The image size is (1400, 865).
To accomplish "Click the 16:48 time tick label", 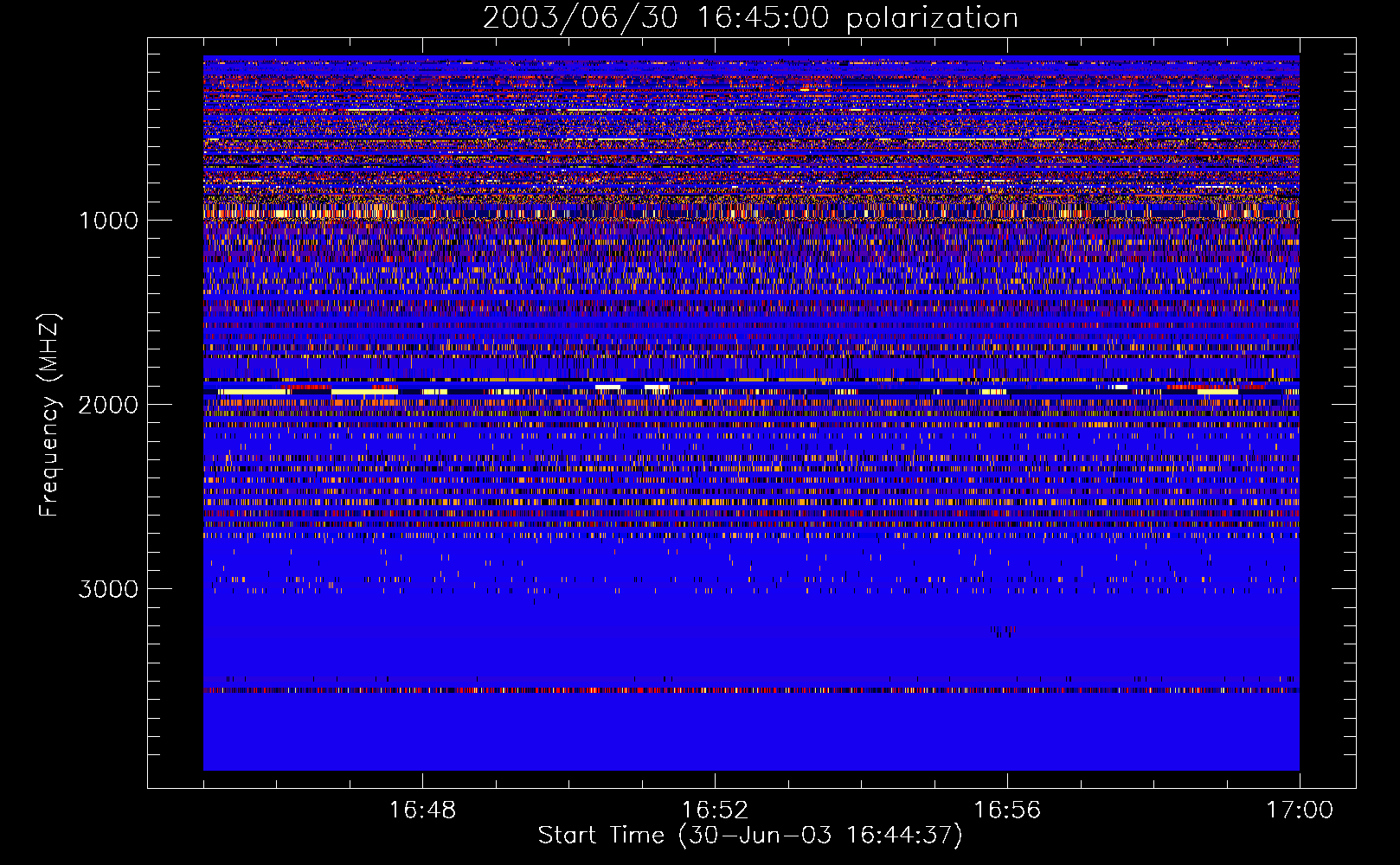I will point(422,811).
